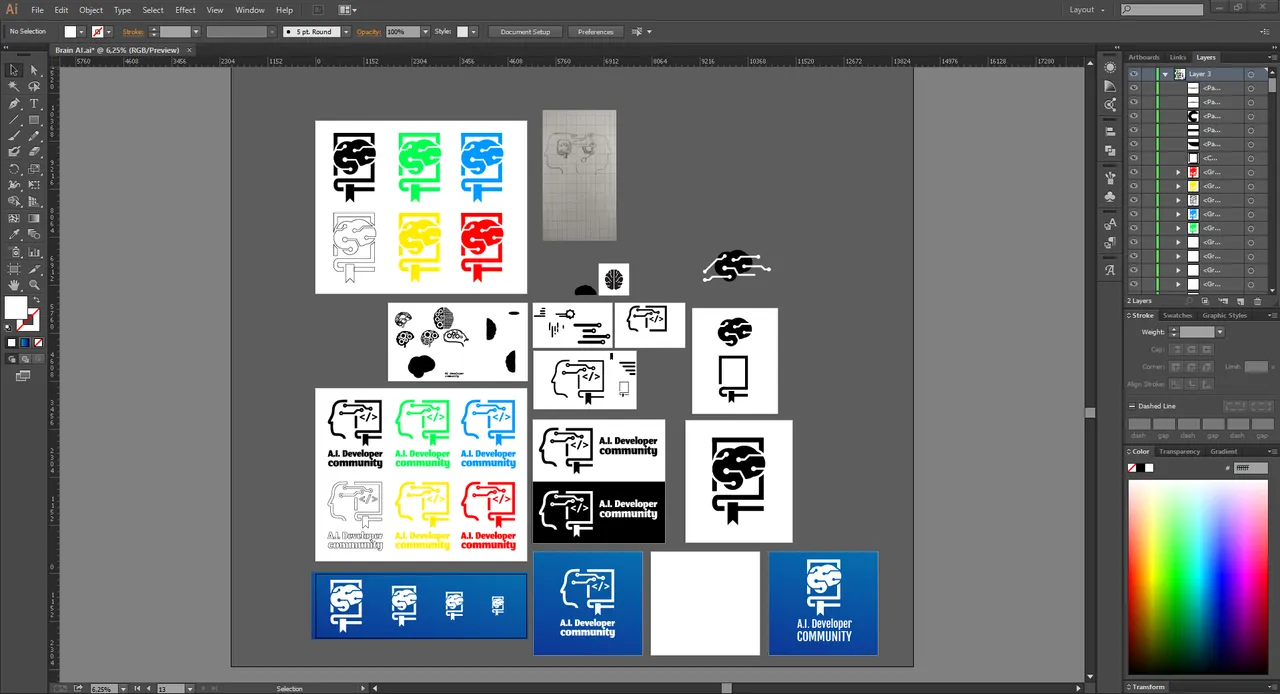Select the Hand tool
The image size is (1280, 694).
14,285
